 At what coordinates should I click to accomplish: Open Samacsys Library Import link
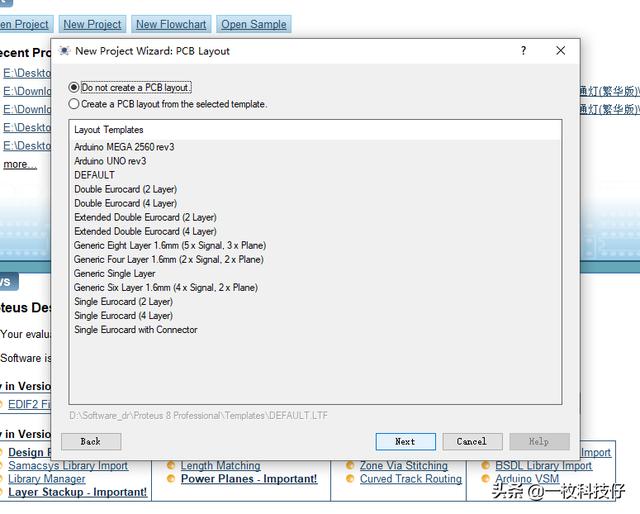[x=68, y=465]
